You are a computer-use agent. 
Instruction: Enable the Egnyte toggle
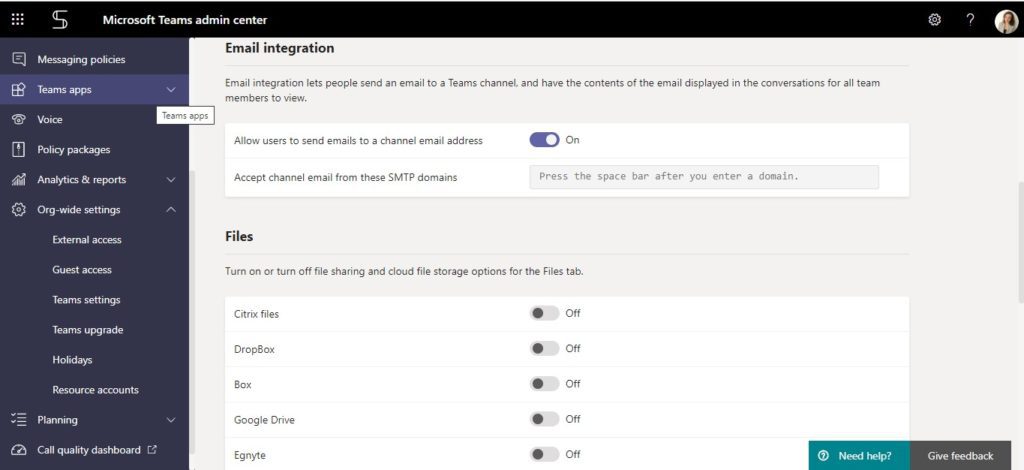click(544, 454)
